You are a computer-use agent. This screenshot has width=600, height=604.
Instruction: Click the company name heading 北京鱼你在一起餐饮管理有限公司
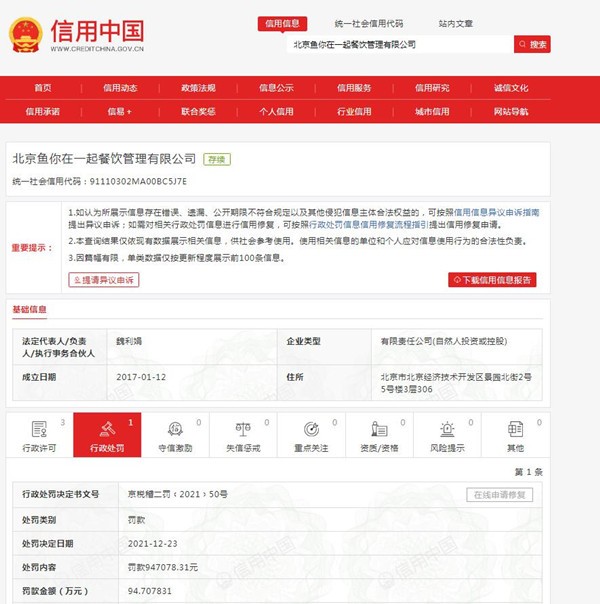tap(104, 159)
